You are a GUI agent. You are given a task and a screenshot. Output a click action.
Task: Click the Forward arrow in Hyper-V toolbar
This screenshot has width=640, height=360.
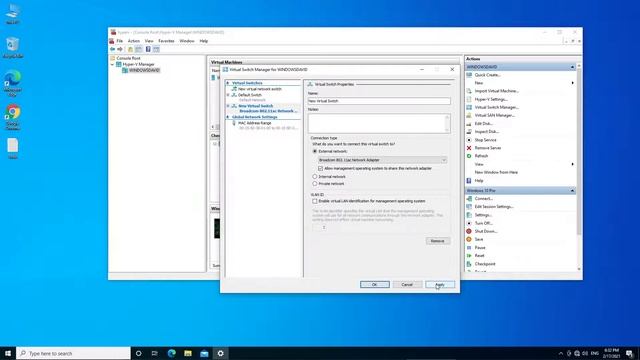[x=120, y=49]
